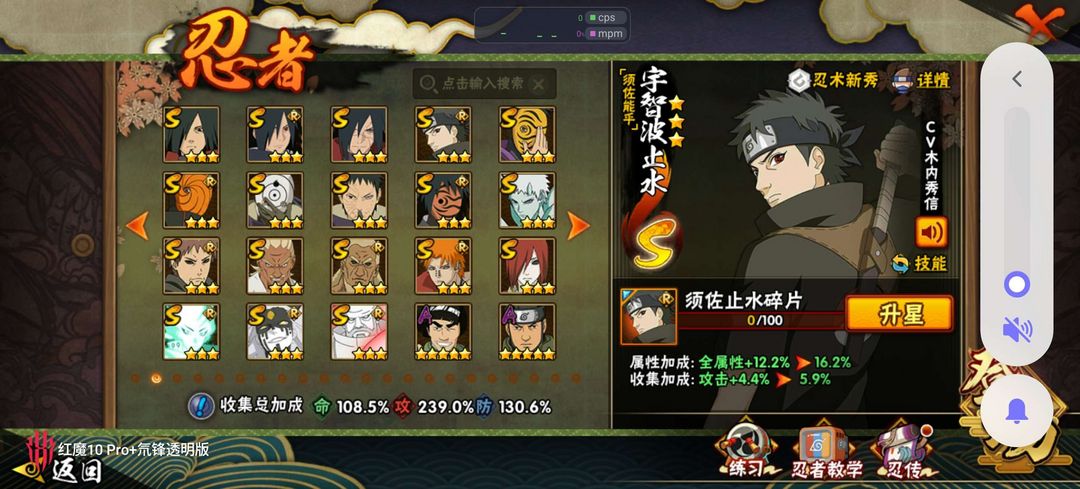This screenshot has height=489, width=1080.
Task: Click 返回 to go back
Action: (x=78, y=471)
